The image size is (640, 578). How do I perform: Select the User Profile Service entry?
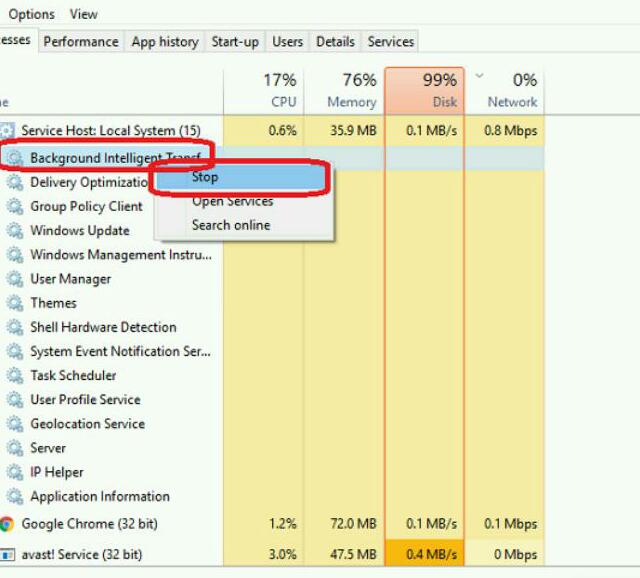[85, 399]
